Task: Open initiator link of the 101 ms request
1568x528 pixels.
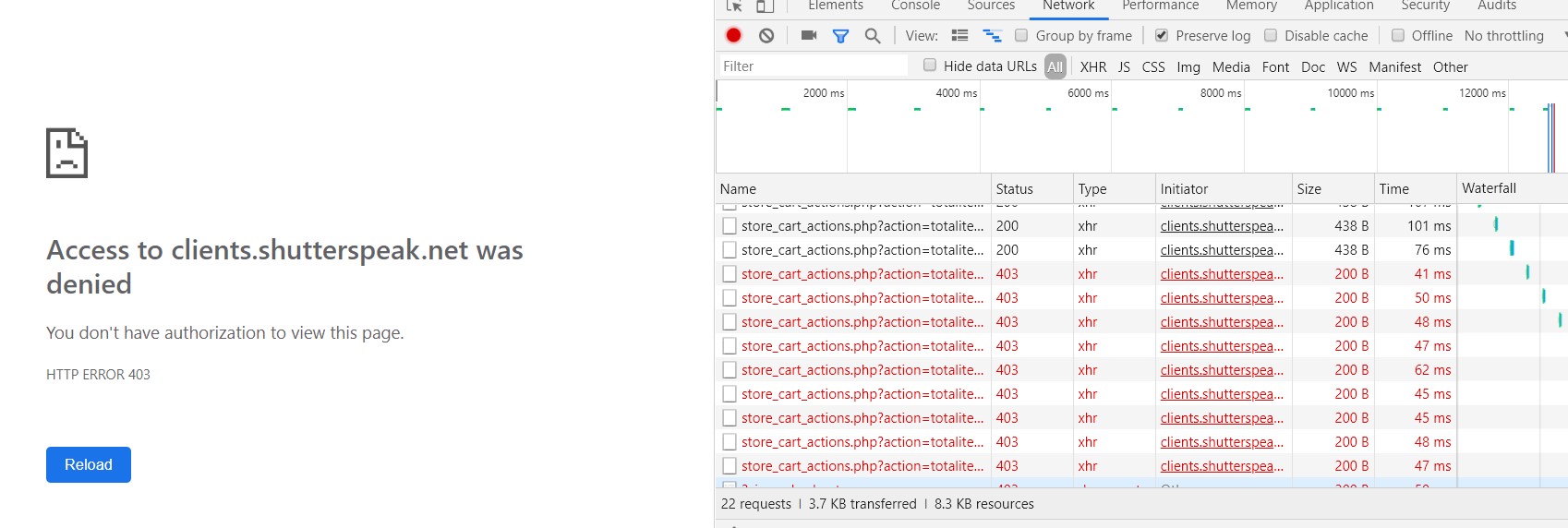Action: tap(1222, 225)
